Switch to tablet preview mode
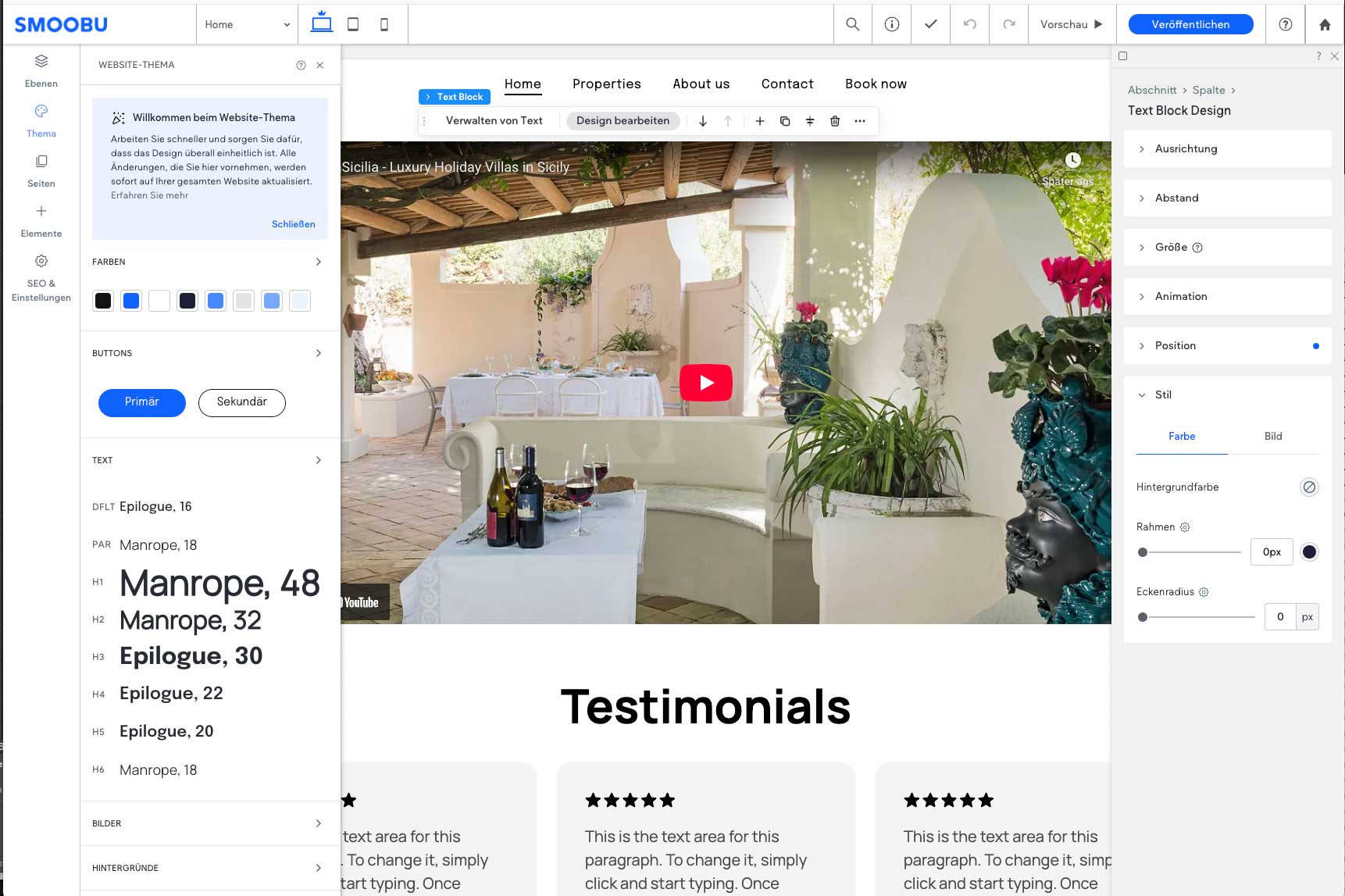 (x=352, y=24)
